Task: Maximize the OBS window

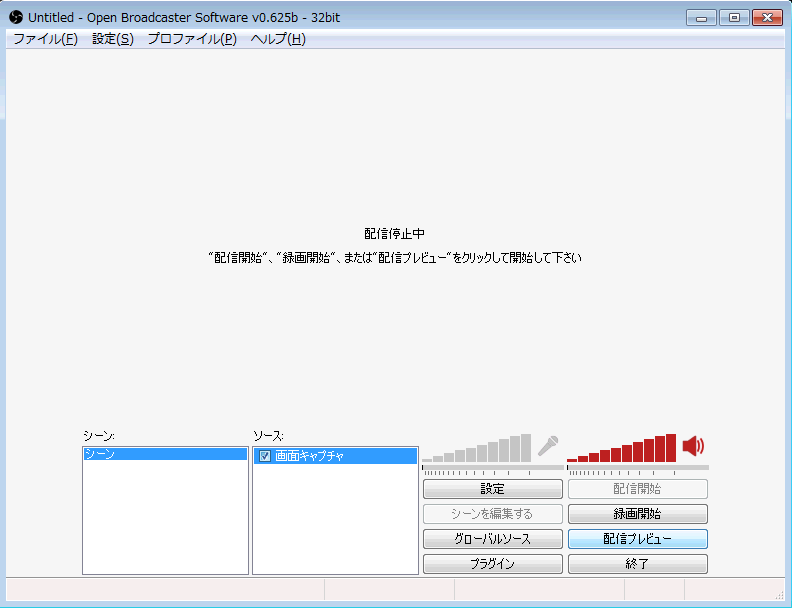Action: tap(734, 18)
